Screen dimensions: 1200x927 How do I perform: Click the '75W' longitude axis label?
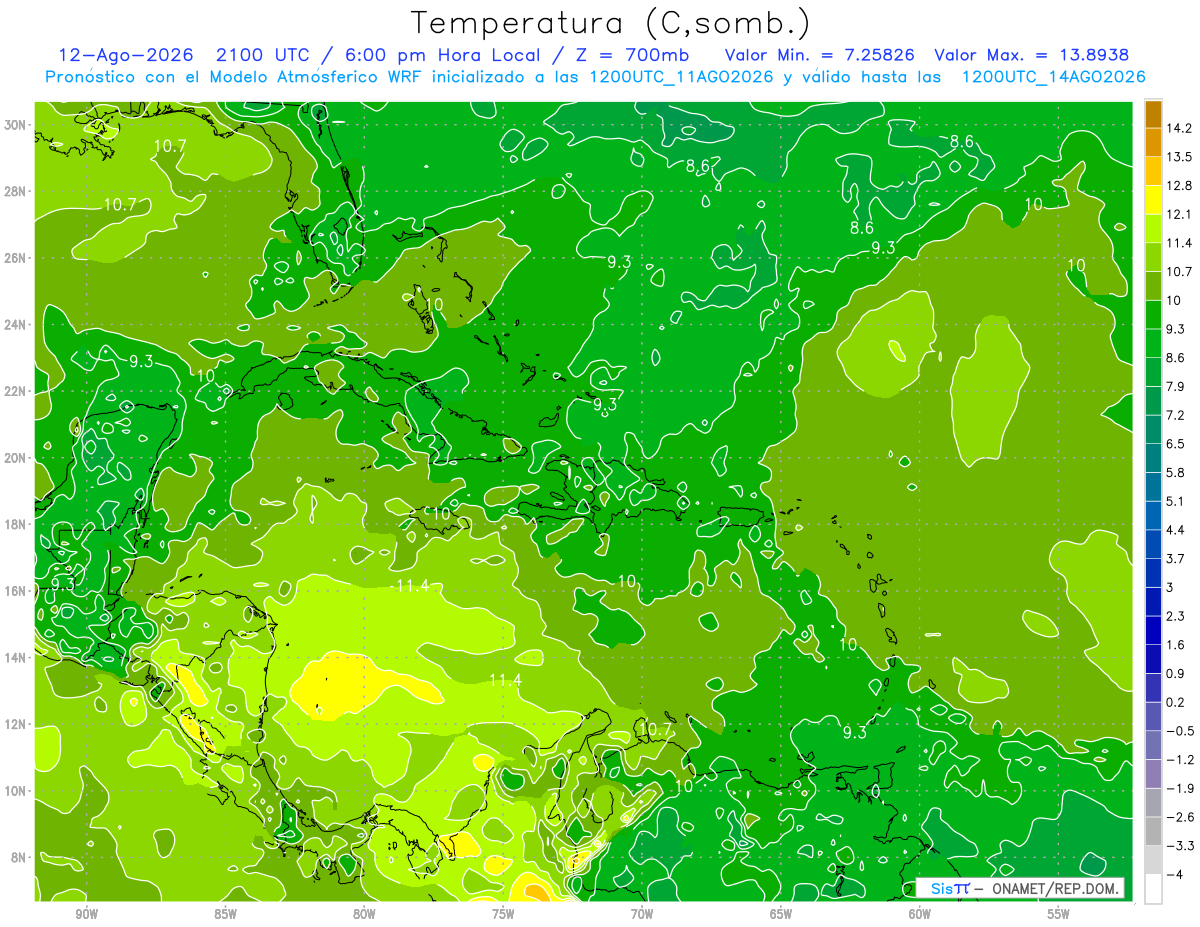503,914
